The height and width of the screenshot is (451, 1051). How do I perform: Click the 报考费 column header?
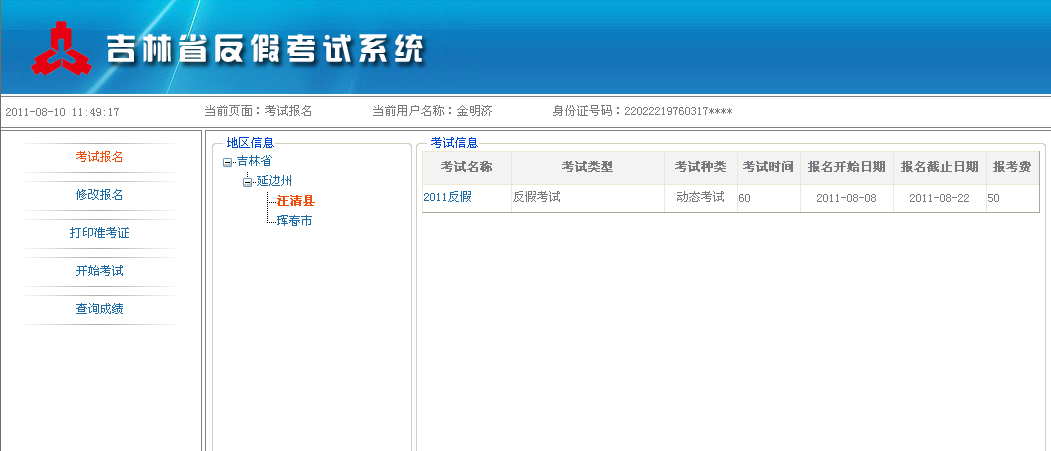pyautogui.click(x=1013, y=168)
